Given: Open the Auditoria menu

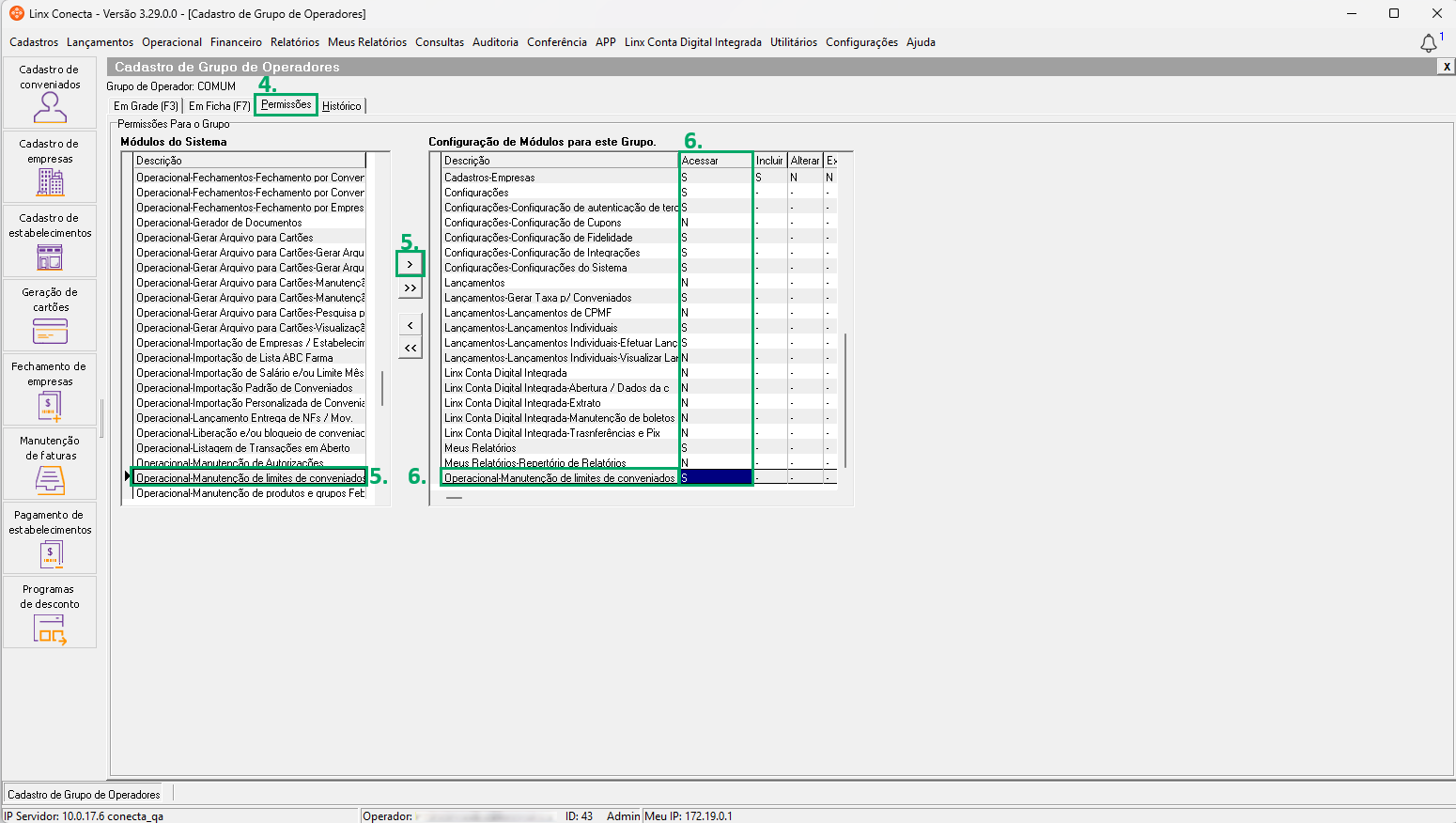Looking at the screenshot, I should 495,42.
